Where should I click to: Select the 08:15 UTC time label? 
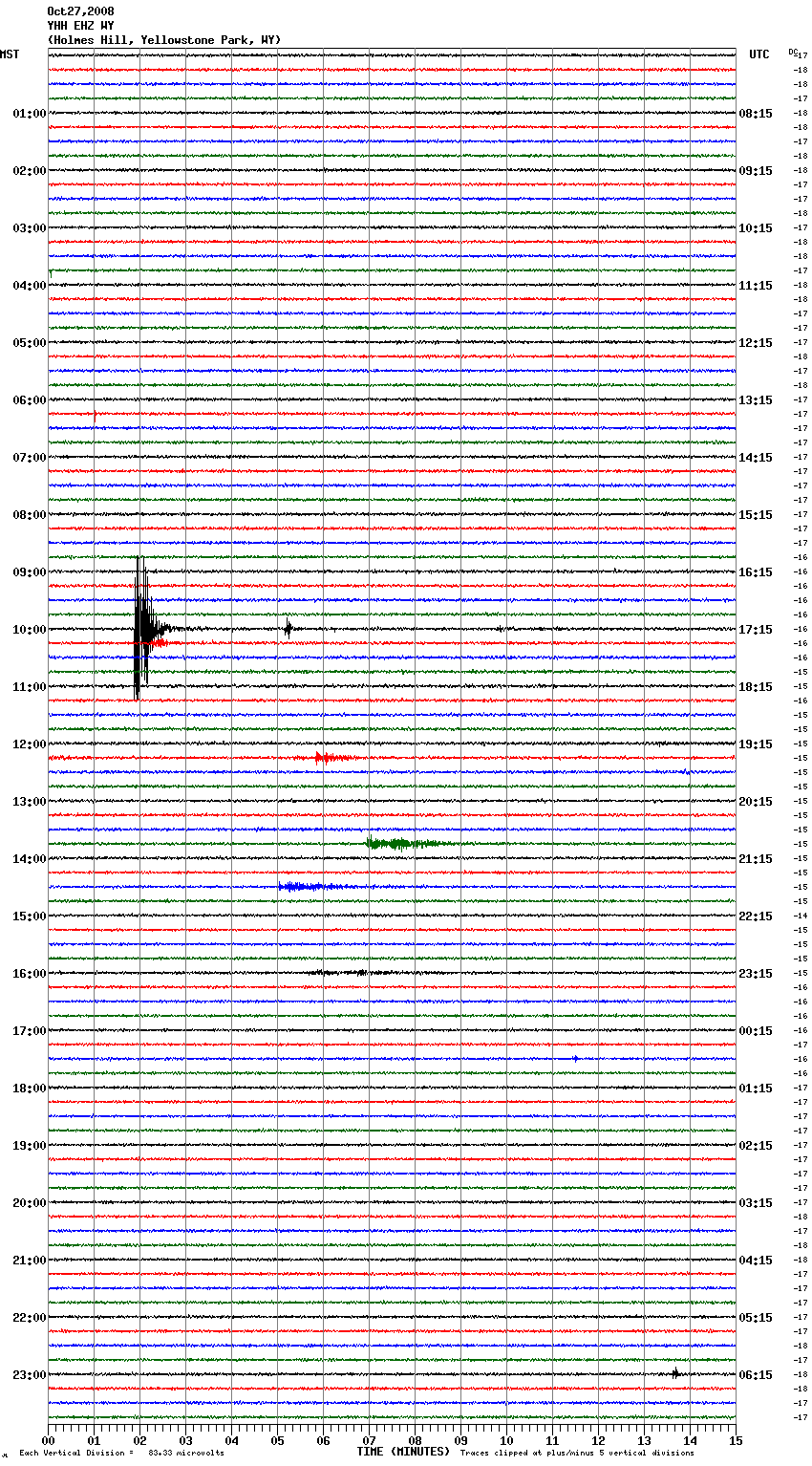pos(756,114)
